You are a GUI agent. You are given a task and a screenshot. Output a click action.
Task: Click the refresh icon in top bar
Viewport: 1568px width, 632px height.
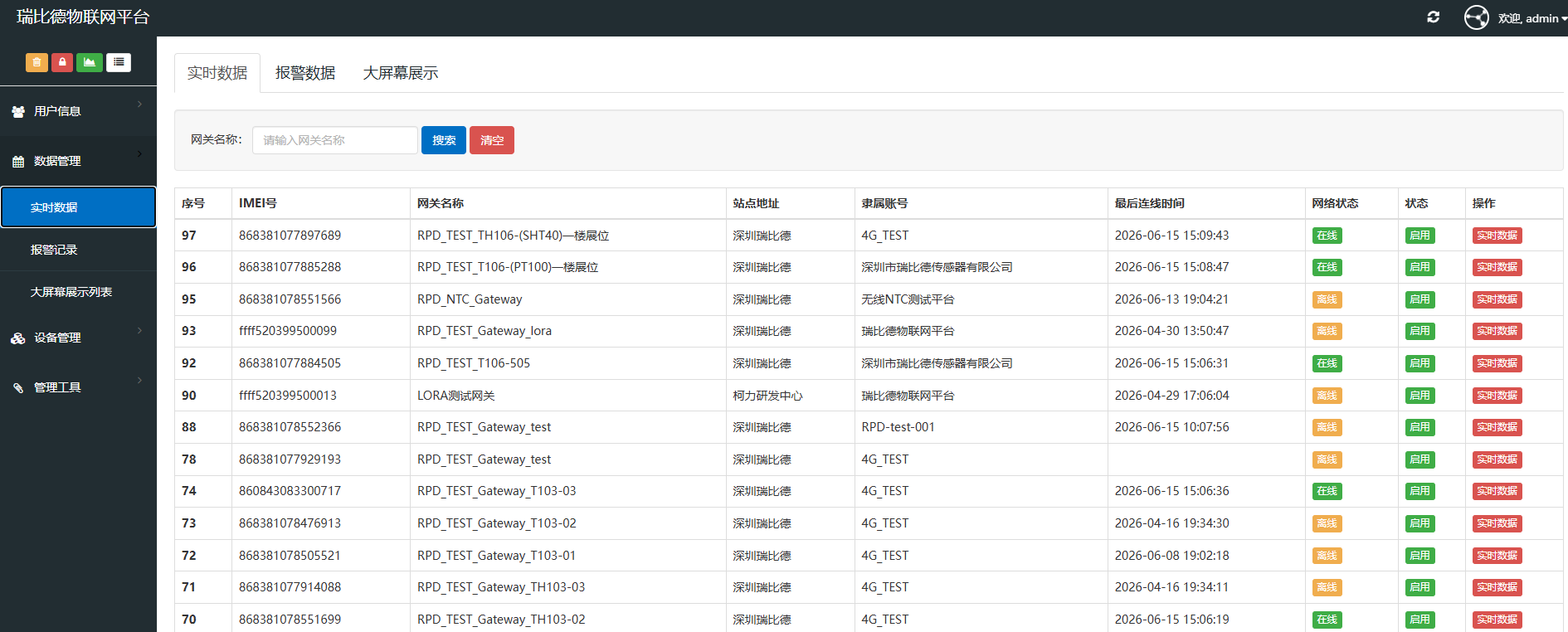tap(1433, 17)
